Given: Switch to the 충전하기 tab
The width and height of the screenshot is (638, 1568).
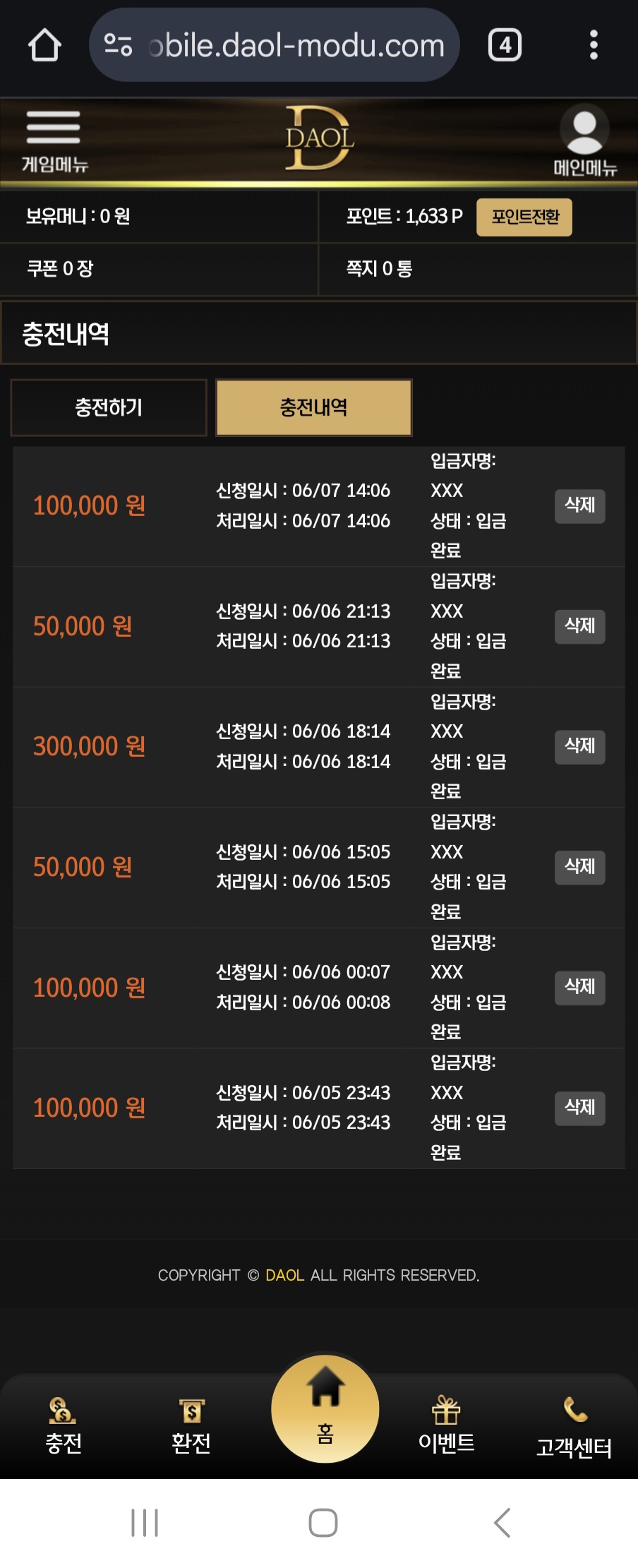Looking at the screenshot, I should (109, 407).
